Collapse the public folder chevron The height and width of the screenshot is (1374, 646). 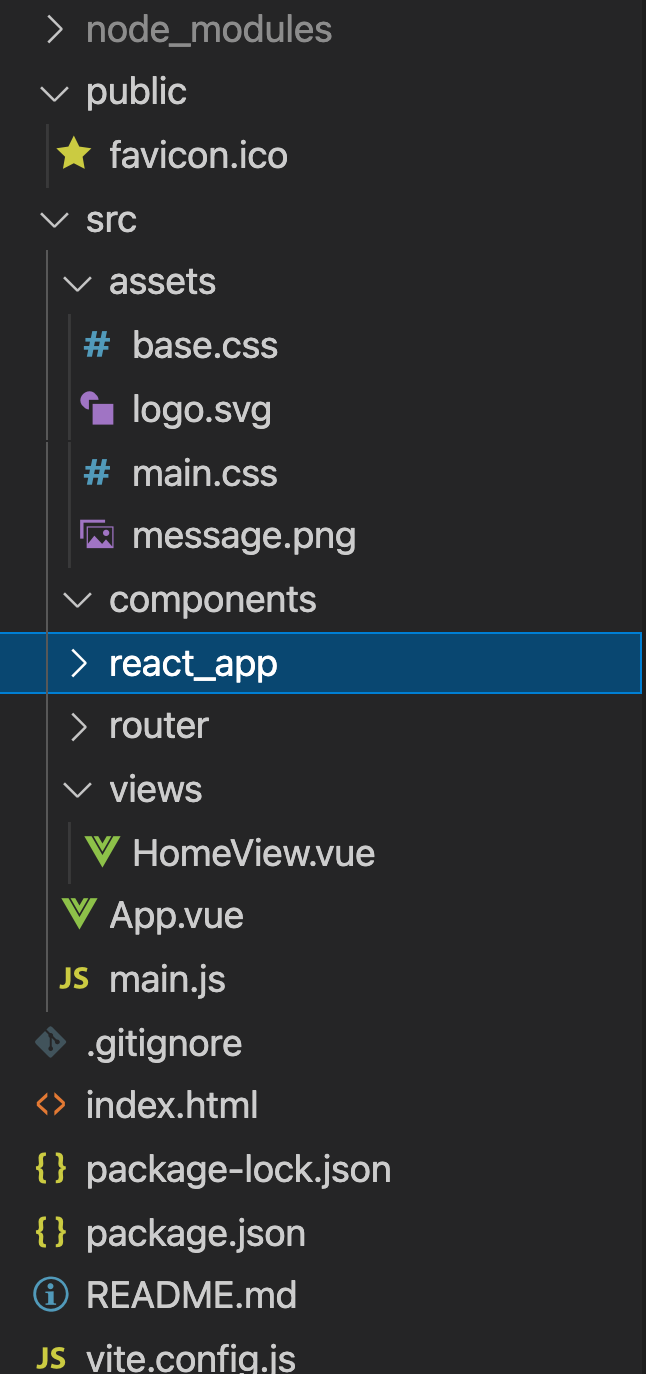pyautogui.click(x=52, y=93)
